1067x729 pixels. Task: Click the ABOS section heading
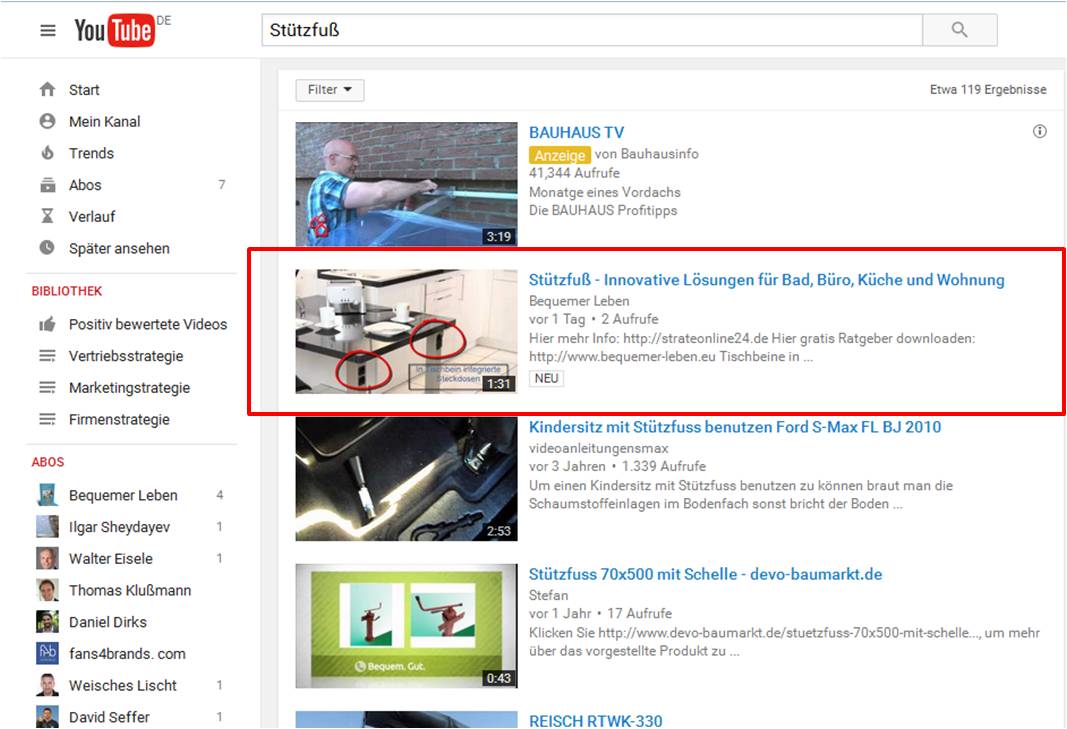point(48,461)
